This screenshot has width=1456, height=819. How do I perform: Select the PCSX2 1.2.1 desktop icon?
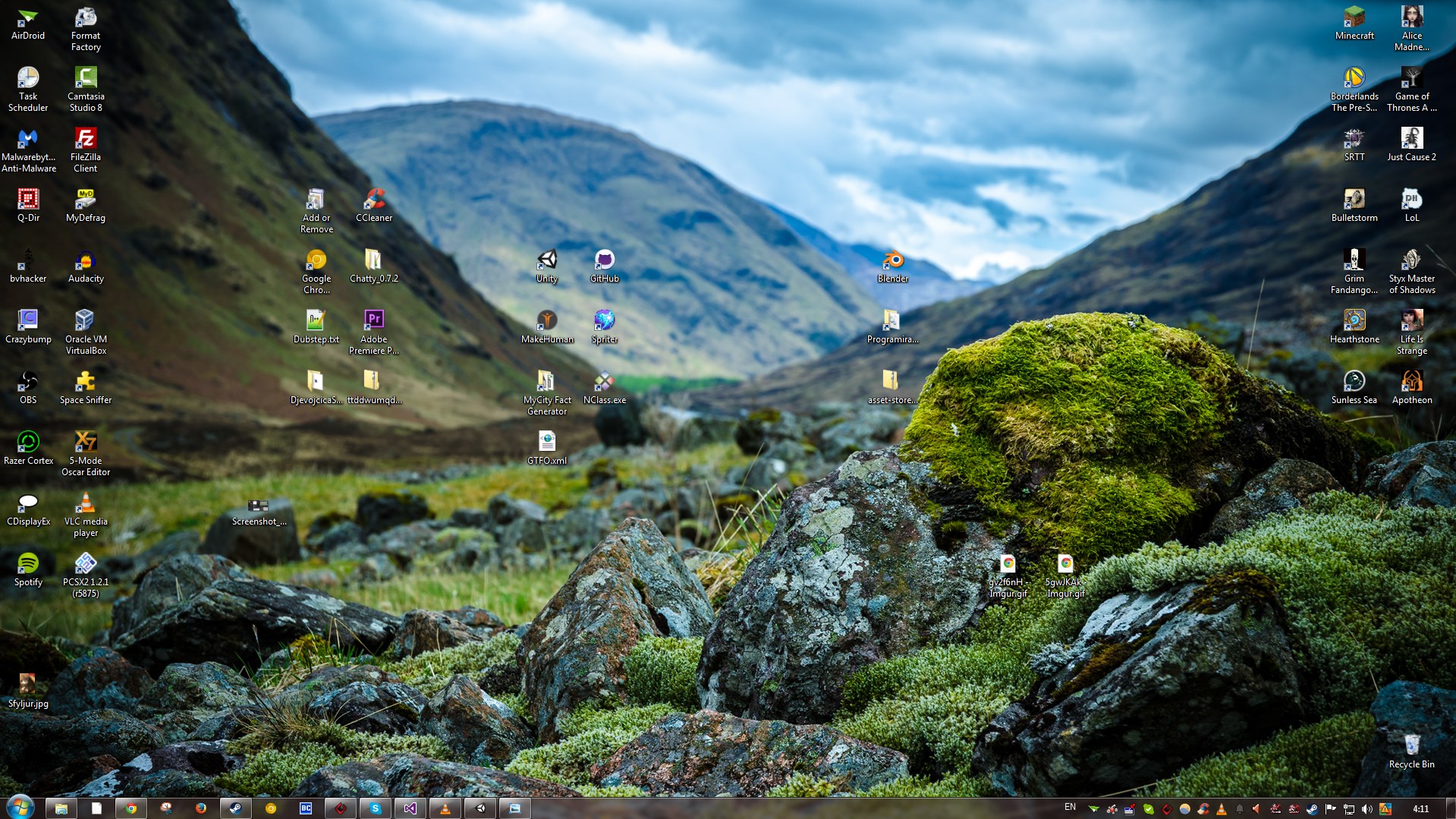[86, 575]
